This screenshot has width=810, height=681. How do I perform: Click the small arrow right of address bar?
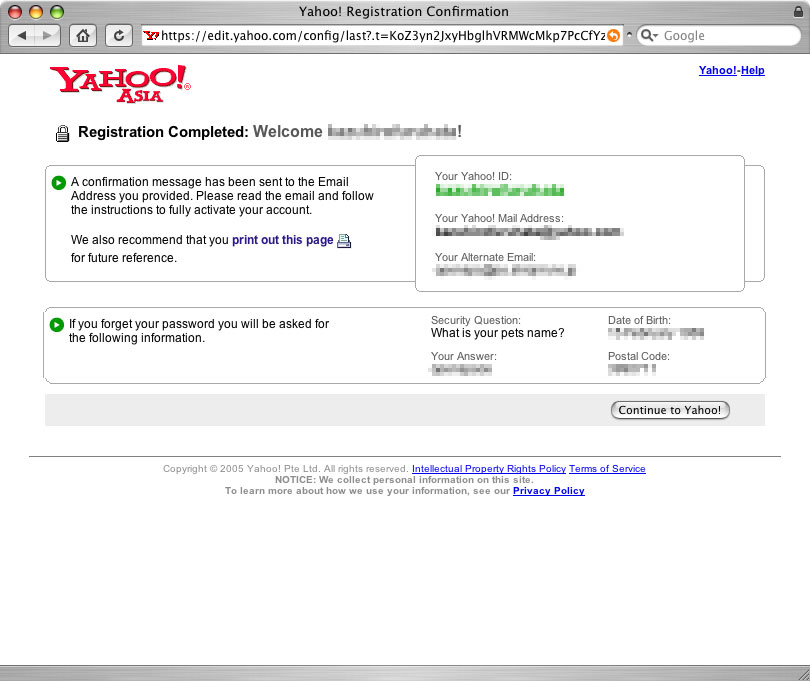tap(629, 35)
